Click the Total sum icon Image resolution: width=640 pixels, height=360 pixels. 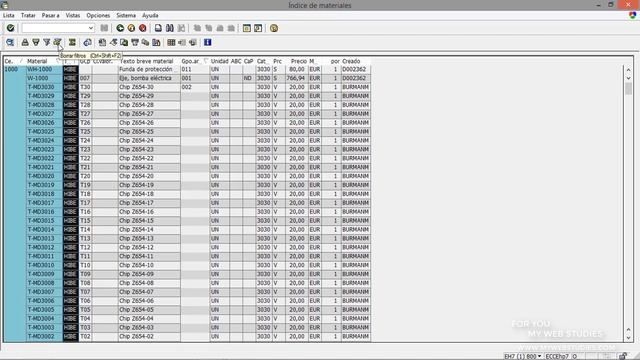coord(72,42)
